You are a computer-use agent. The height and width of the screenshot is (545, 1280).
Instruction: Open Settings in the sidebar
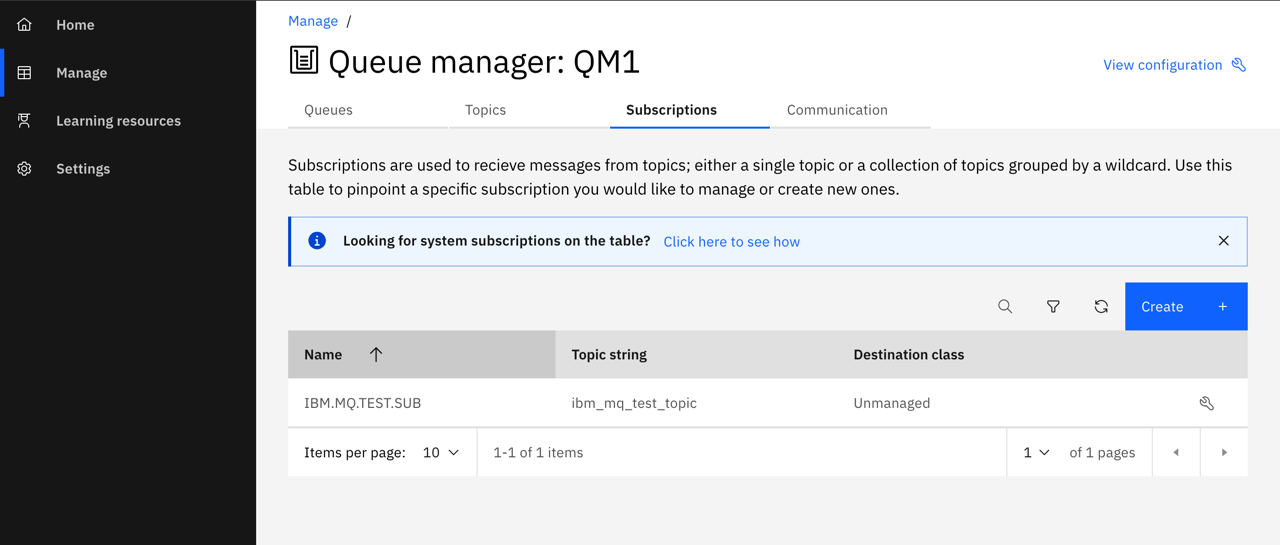[x=128, y=169]
